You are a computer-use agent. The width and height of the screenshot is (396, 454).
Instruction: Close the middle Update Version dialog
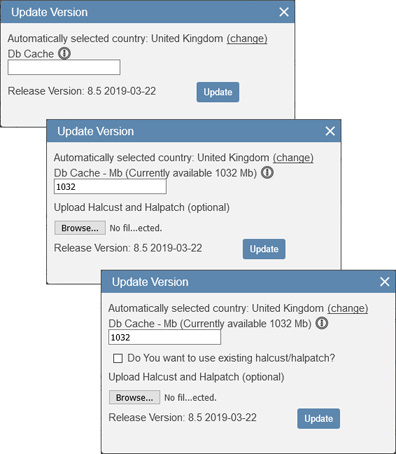pos(330,131)
